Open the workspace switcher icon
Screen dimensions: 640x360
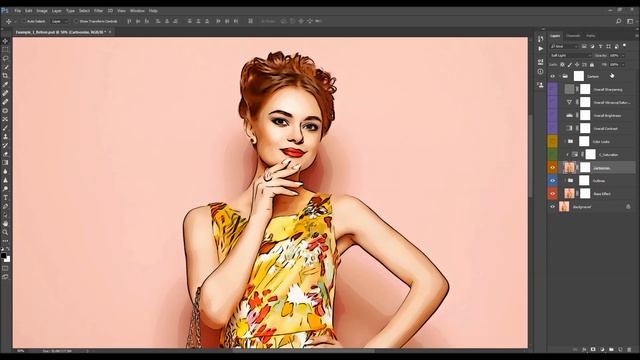[x=630, y=21]
